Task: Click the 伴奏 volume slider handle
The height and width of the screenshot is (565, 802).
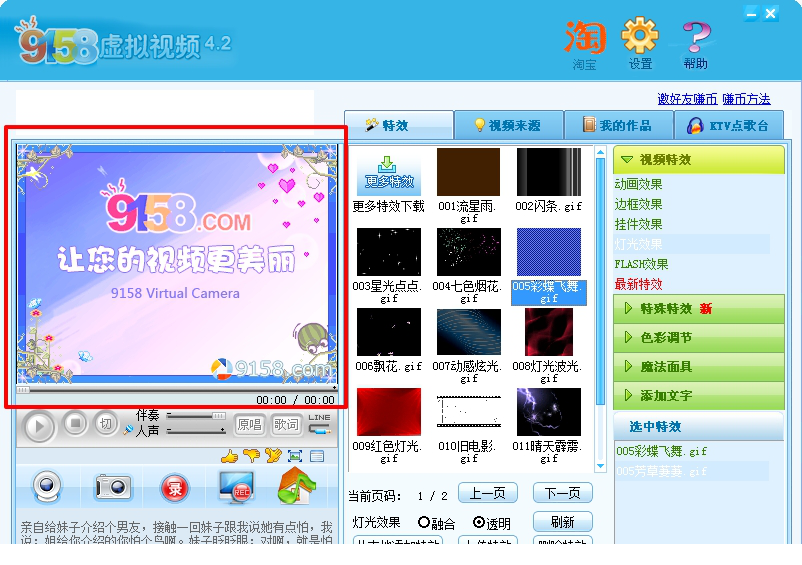Action: (x=219, y=416)
